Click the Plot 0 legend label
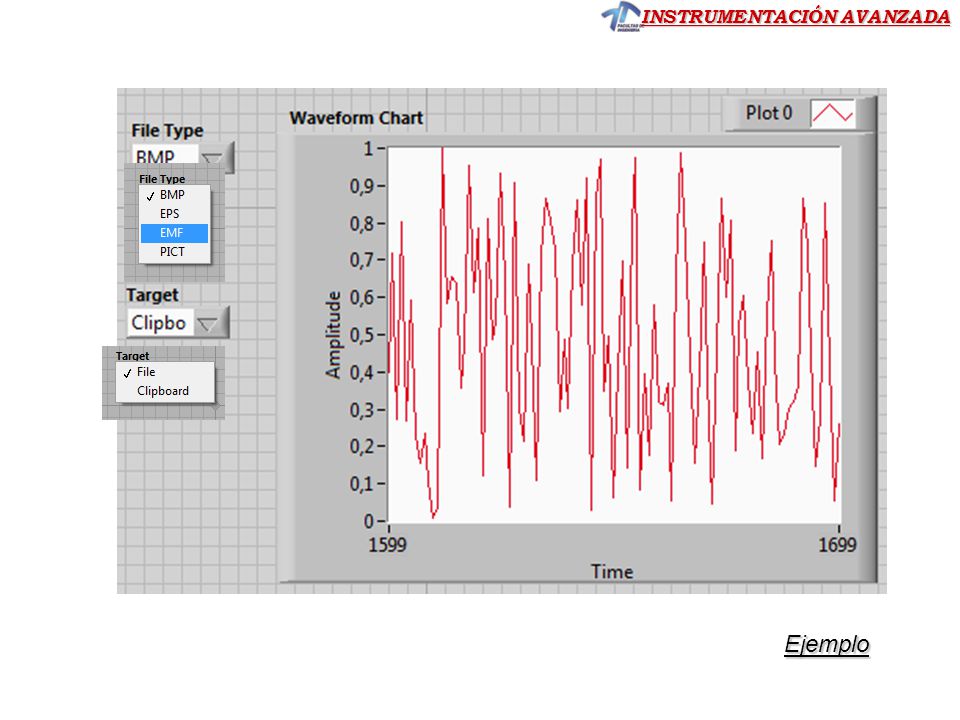 768,113
